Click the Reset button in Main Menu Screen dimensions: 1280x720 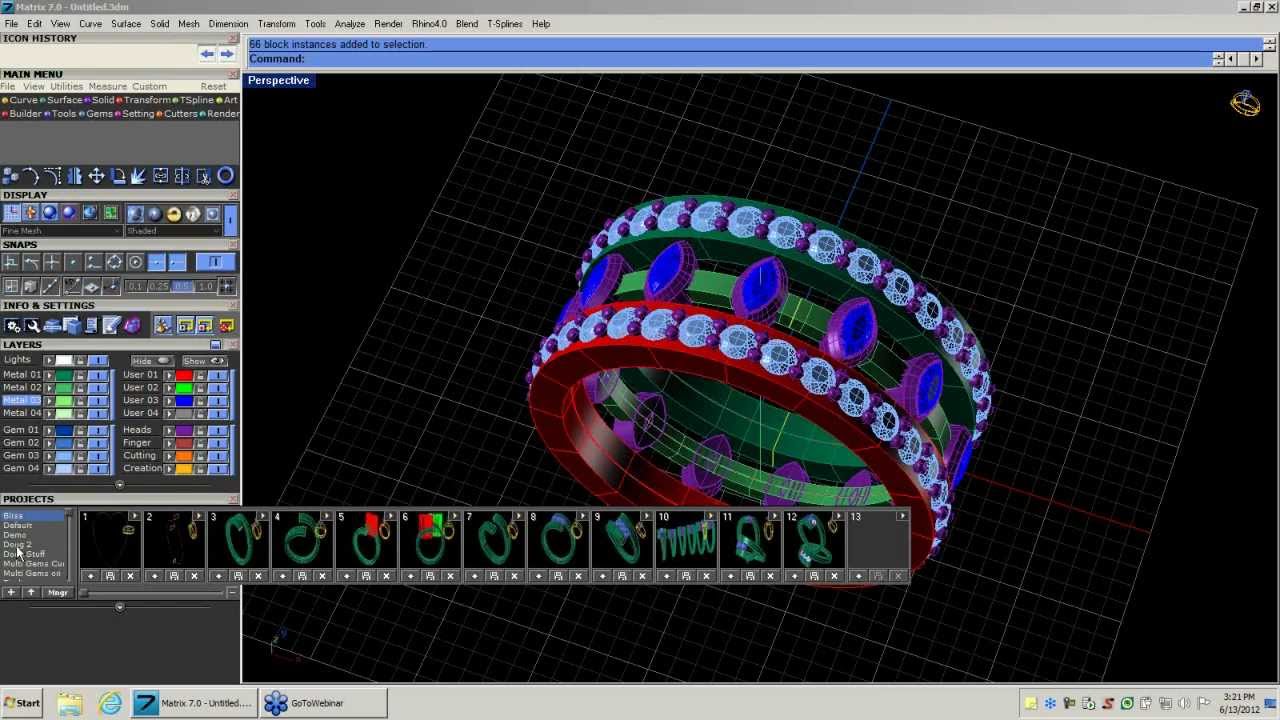pyautogui.click(x=213, y=87)
